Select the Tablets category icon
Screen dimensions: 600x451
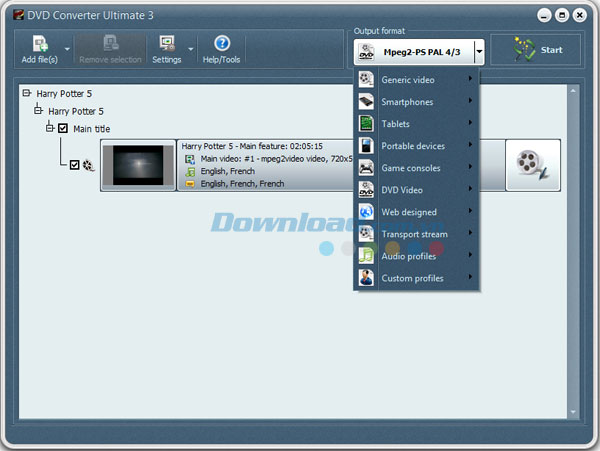click(367, 124)
